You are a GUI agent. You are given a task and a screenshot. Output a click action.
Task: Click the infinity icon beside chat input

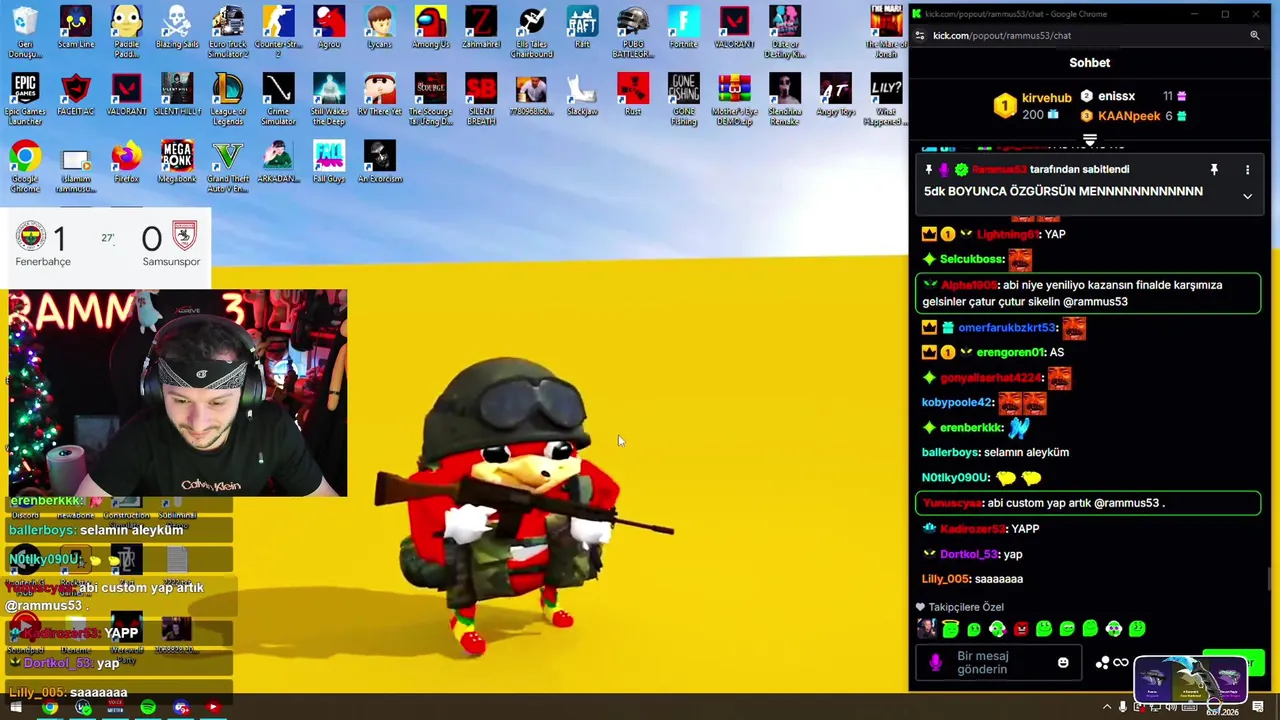click(1121, 662)
